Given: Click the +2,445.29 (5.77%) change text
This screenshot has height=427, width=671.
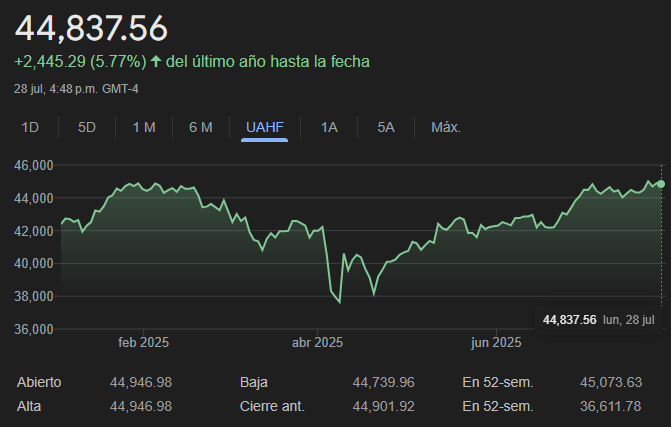Looking at the screenshot, I should (x=80, y=61).
